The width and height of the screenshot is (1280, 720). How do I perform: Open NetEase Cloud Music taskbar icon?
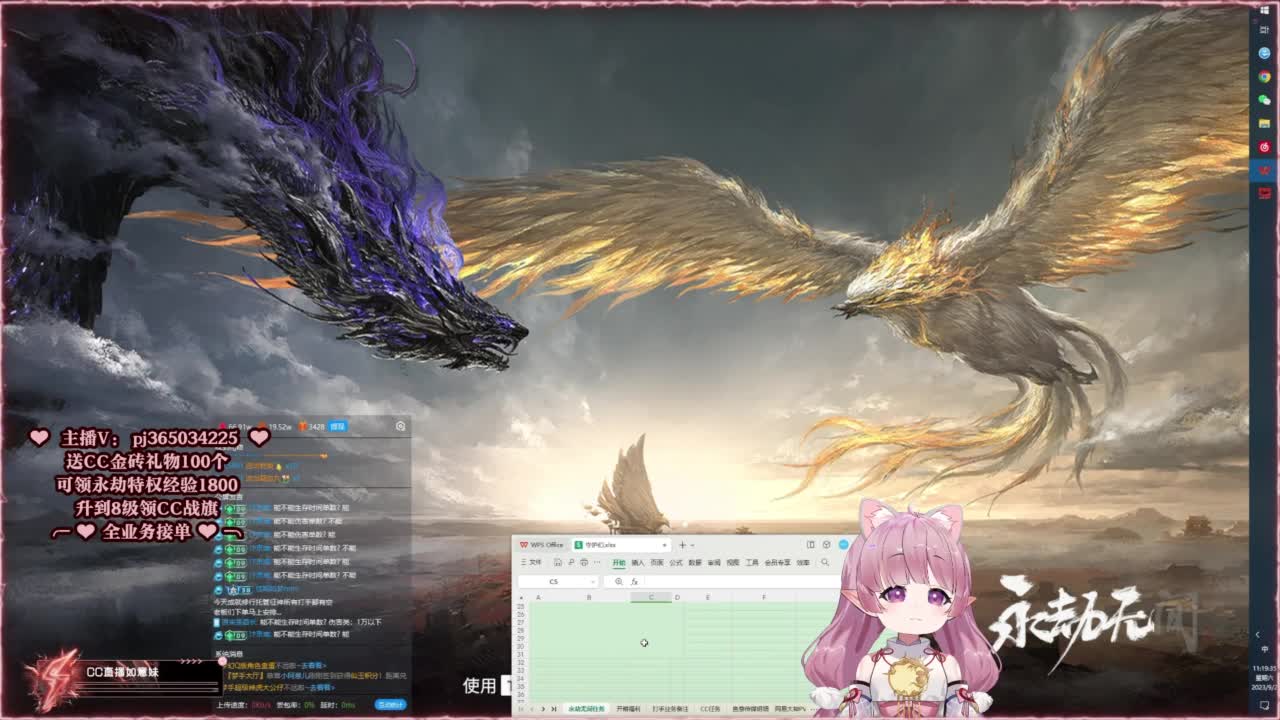point(1264,147)
